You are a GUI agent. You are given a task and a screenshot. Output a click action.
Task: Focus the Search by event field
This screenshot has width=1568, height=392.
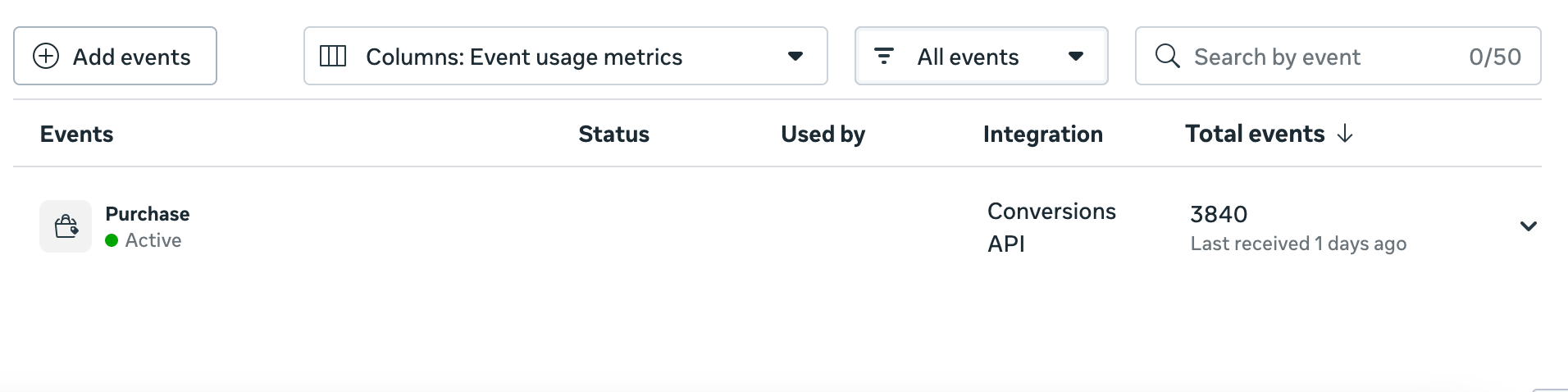point(1312,57)
